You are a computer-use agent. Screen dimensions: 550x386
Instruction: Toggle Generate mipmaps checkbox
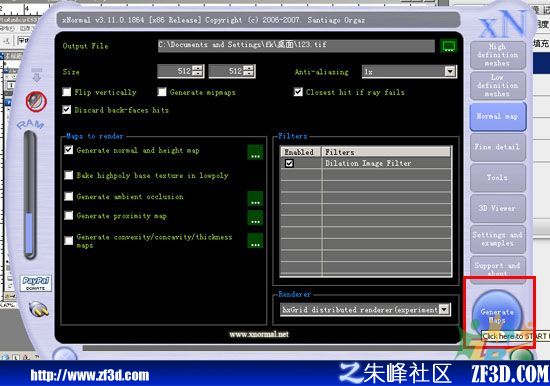point(162,92)
